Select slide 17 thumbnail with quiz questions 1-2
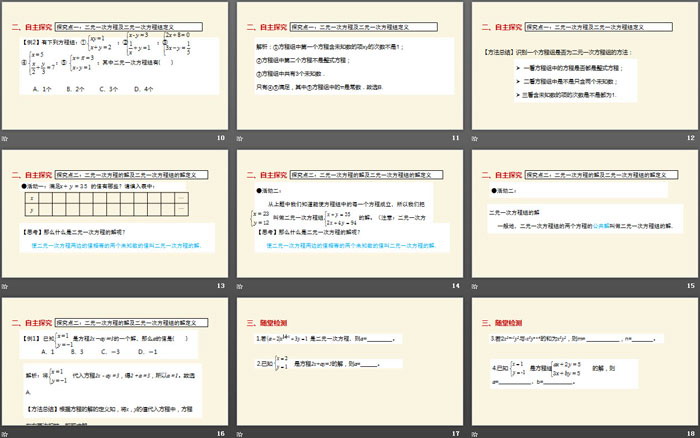This screenshot has width=700, height=438. [350, 361]
